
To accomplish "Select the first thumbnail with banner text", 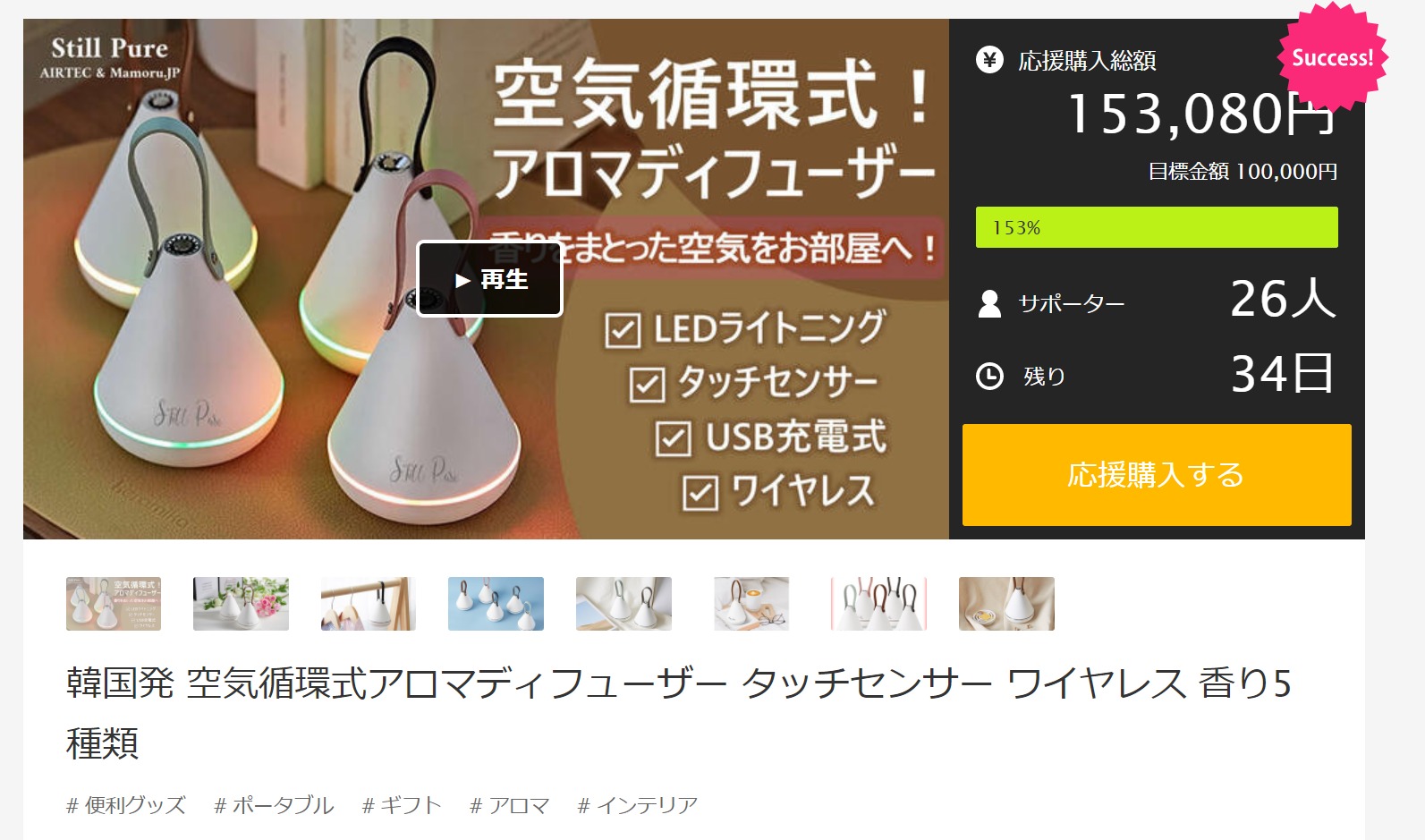I will (x=114, y=604).
